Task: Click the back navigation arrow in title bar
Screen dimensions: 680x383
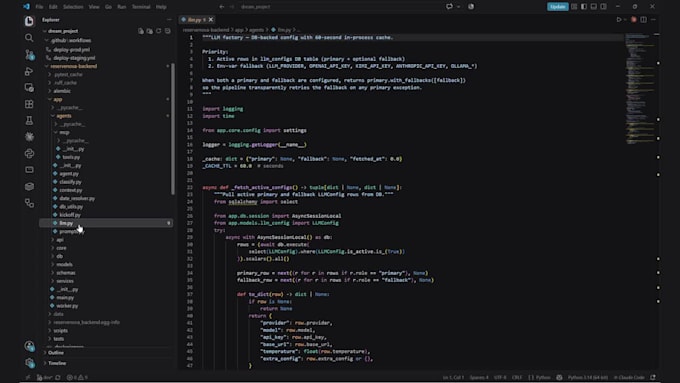Action: [x=222, y=7]
